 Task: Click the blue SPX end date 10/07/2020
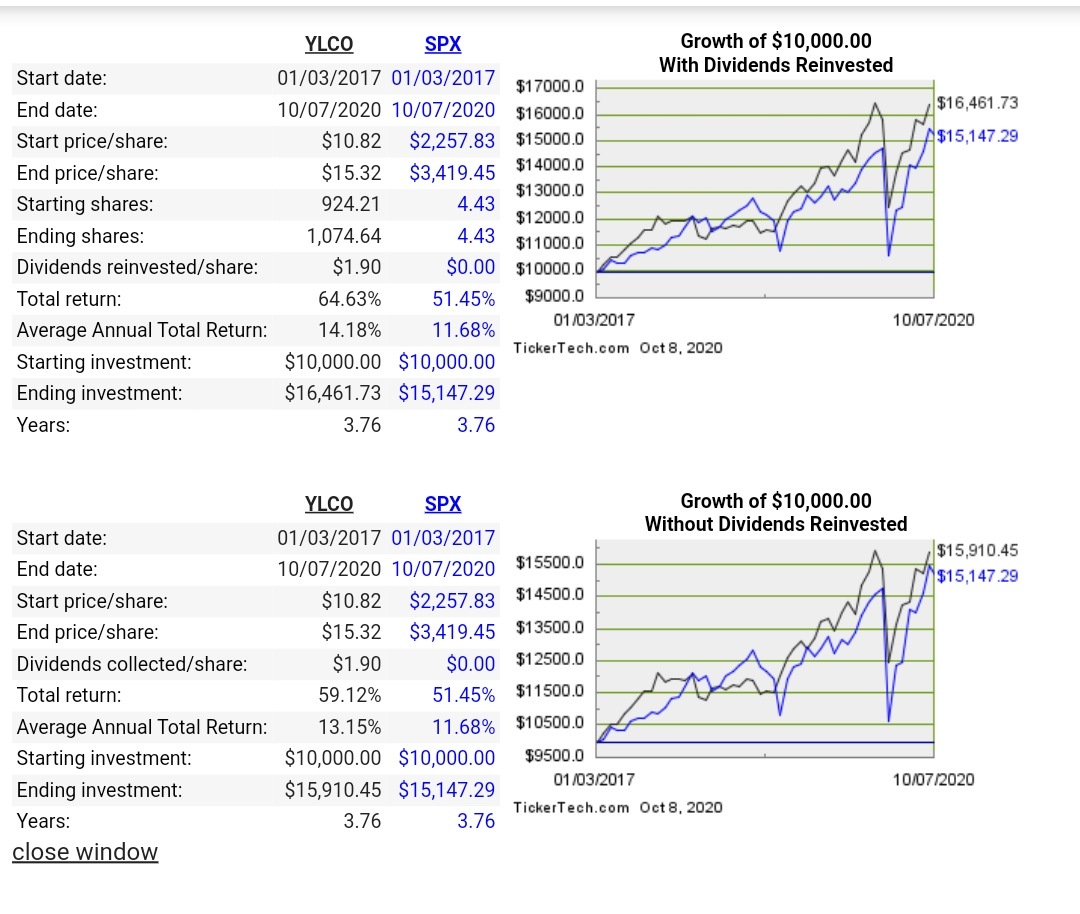[x=443, y=110]
